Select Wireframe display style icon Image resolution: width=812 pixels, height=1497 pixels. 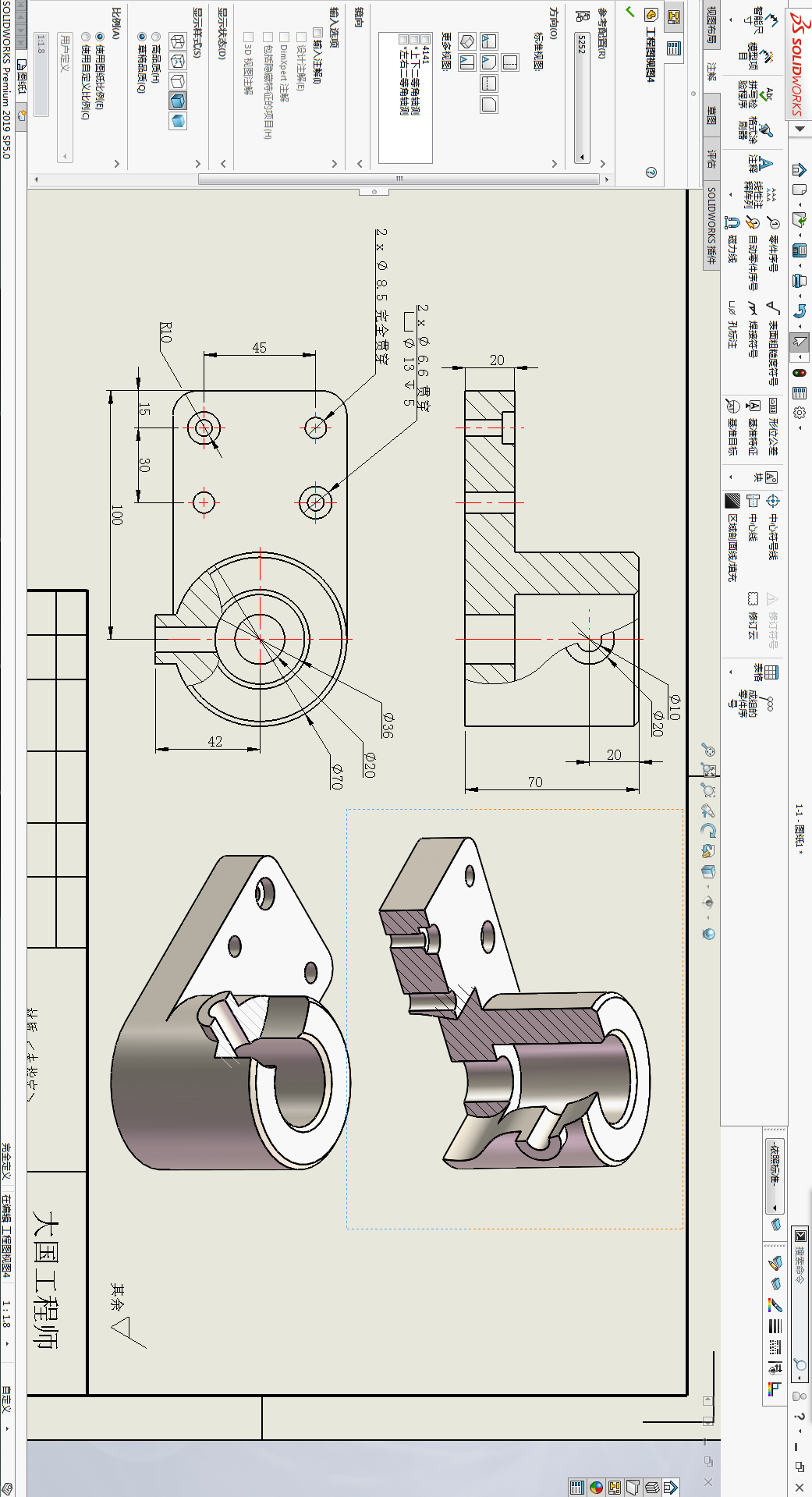[x=178, y=41]
